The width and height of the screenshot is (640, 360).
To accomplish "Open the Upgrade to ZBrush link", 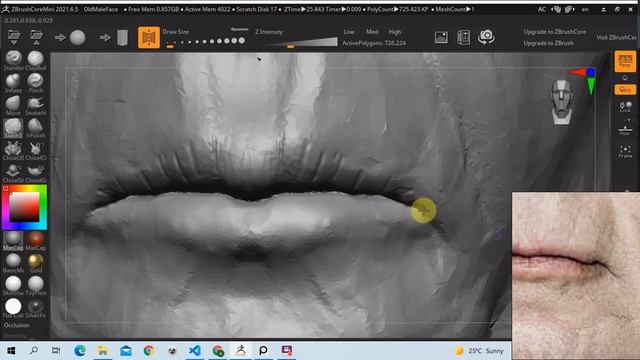I will 549,43.
